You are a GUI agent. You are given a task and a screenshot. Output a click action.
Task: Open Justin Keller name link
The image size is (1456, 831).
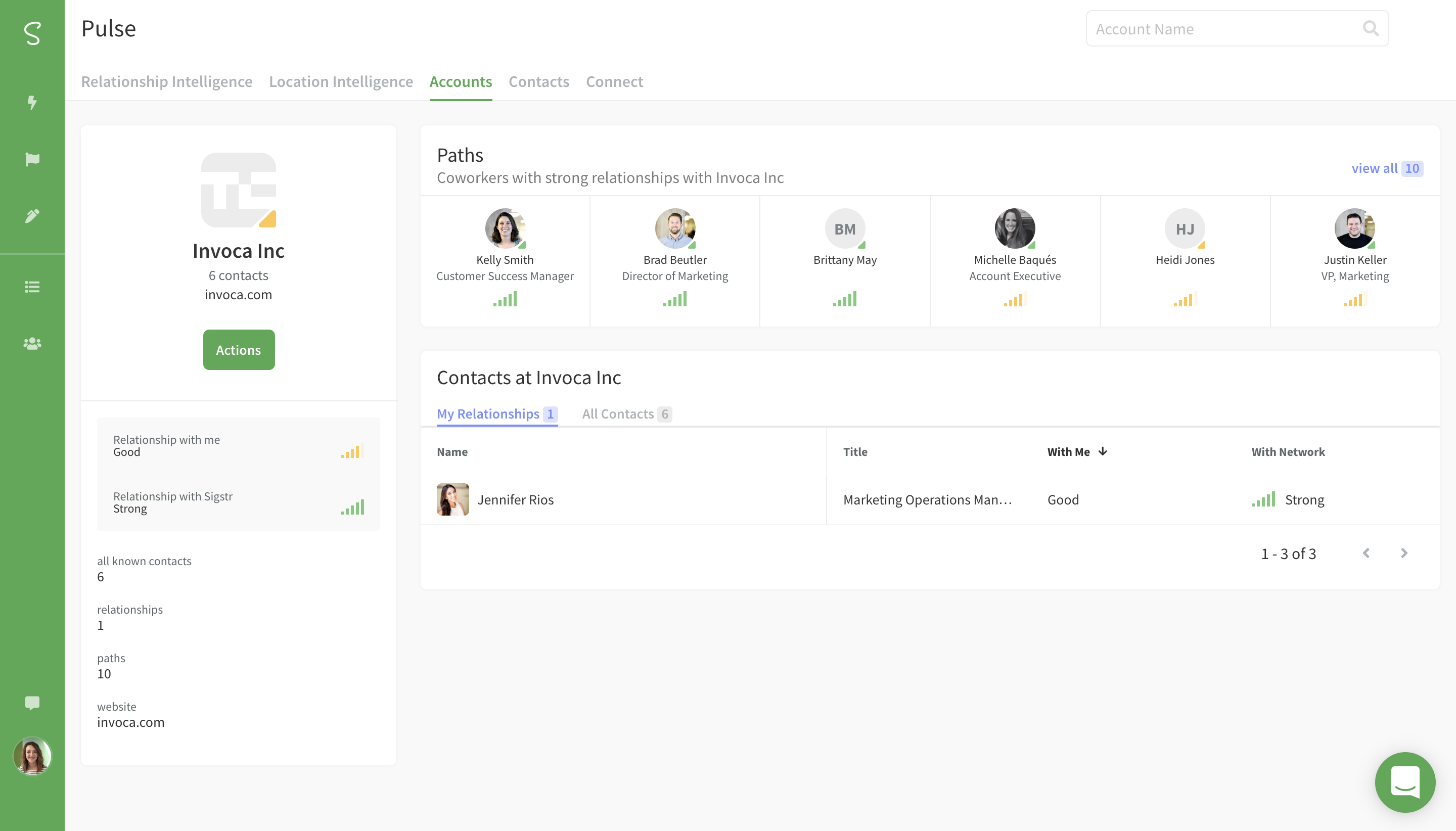tap(1355, 260)
